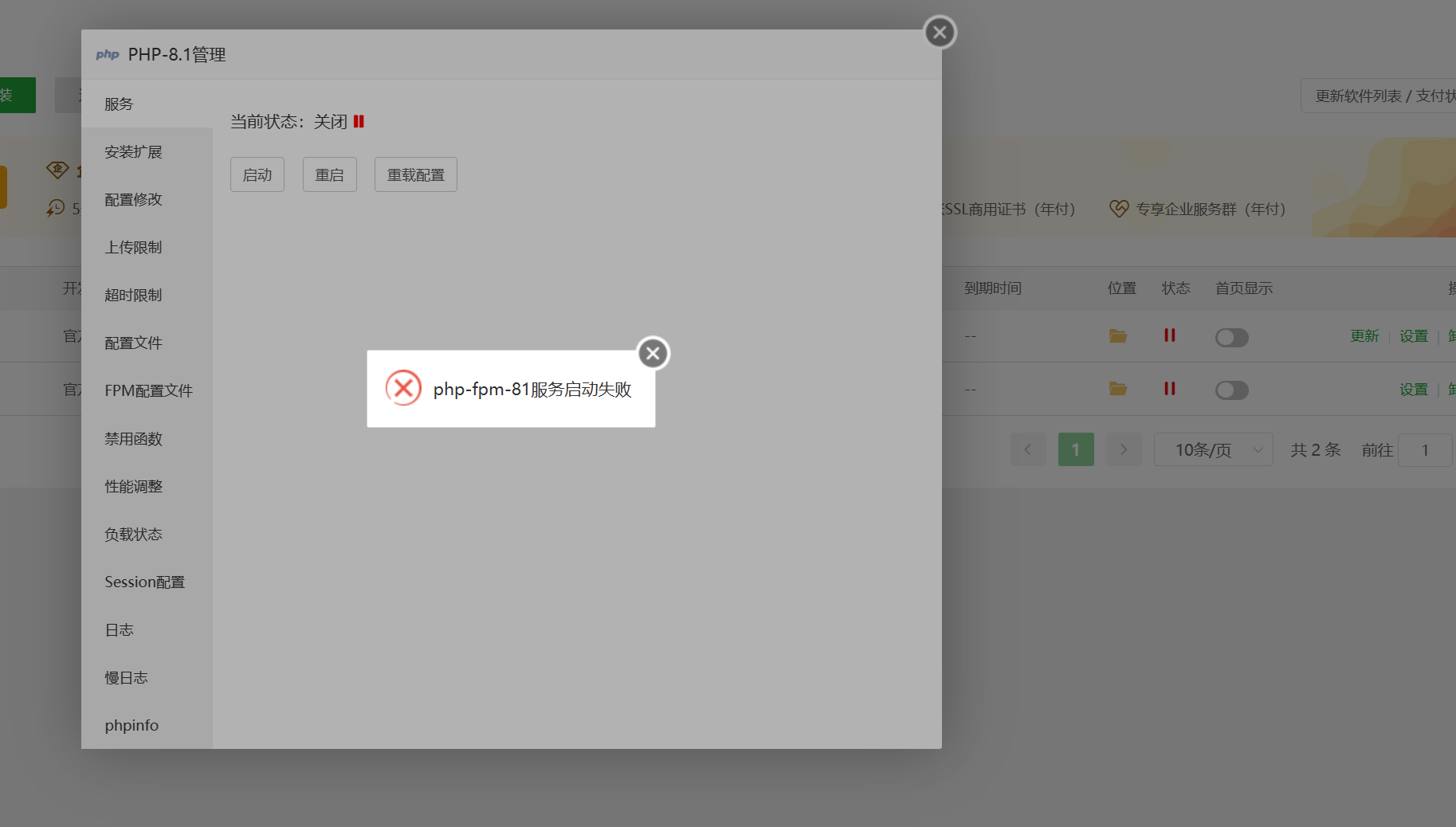Click the 首页显示 column header
Screen dimensions: 1456x827
click(x=1244, y=288)
